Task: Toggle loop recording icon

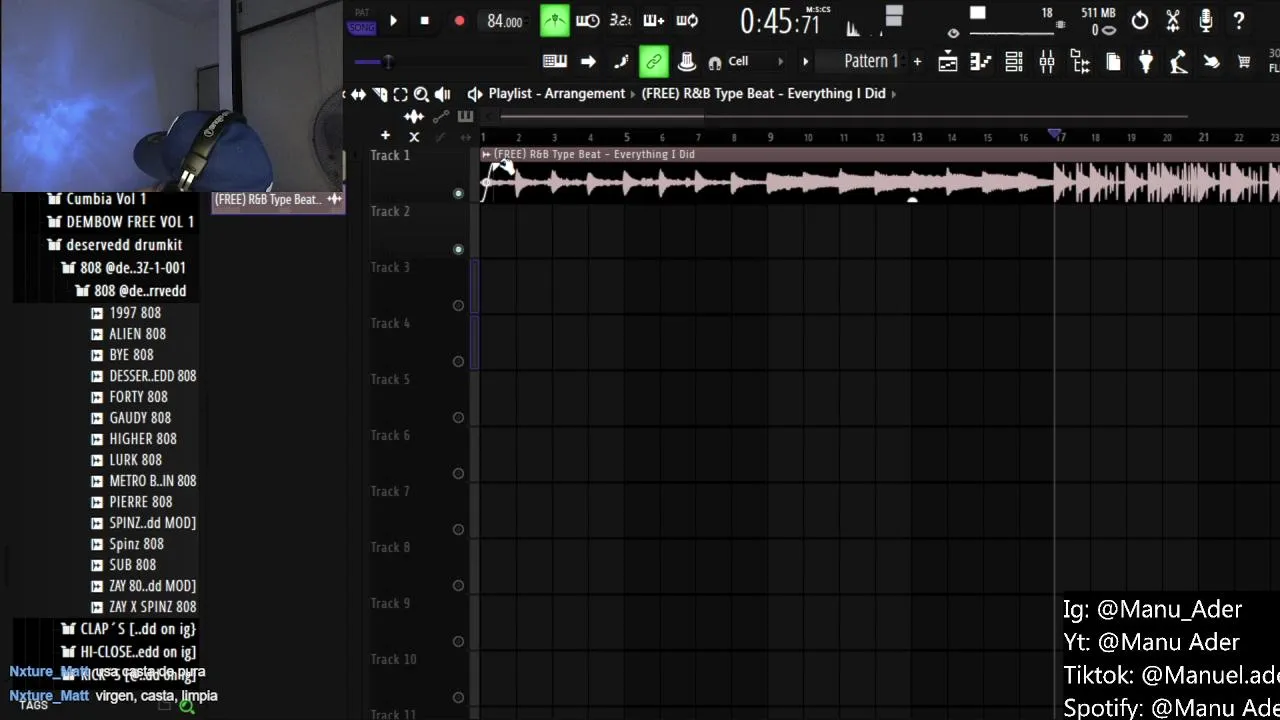Action: coord(686,20)
